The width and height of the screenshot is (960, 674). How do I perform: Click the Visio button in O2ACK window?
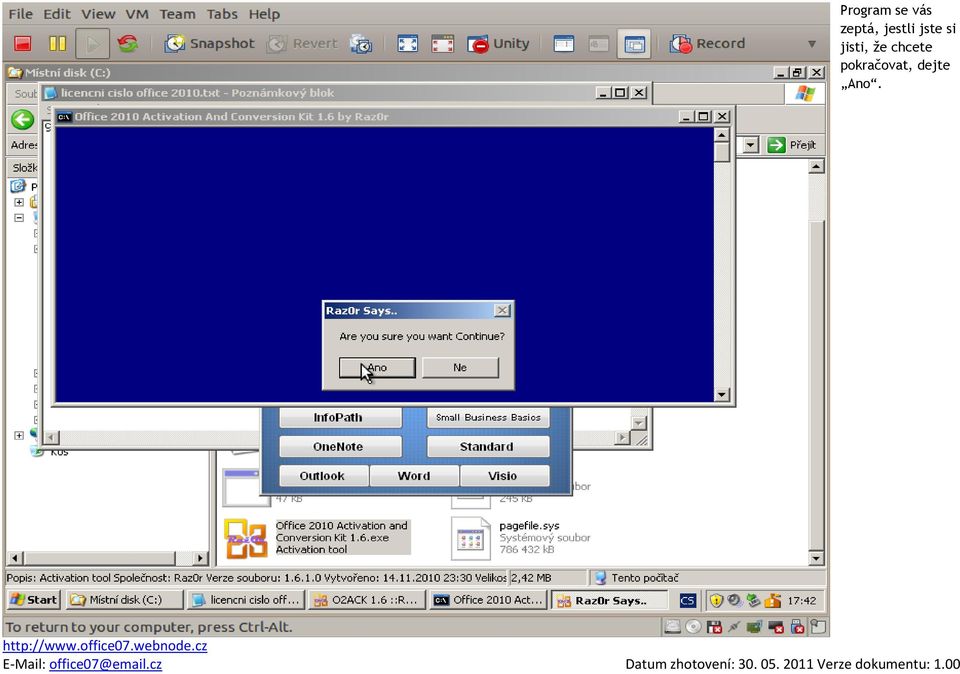504,476
